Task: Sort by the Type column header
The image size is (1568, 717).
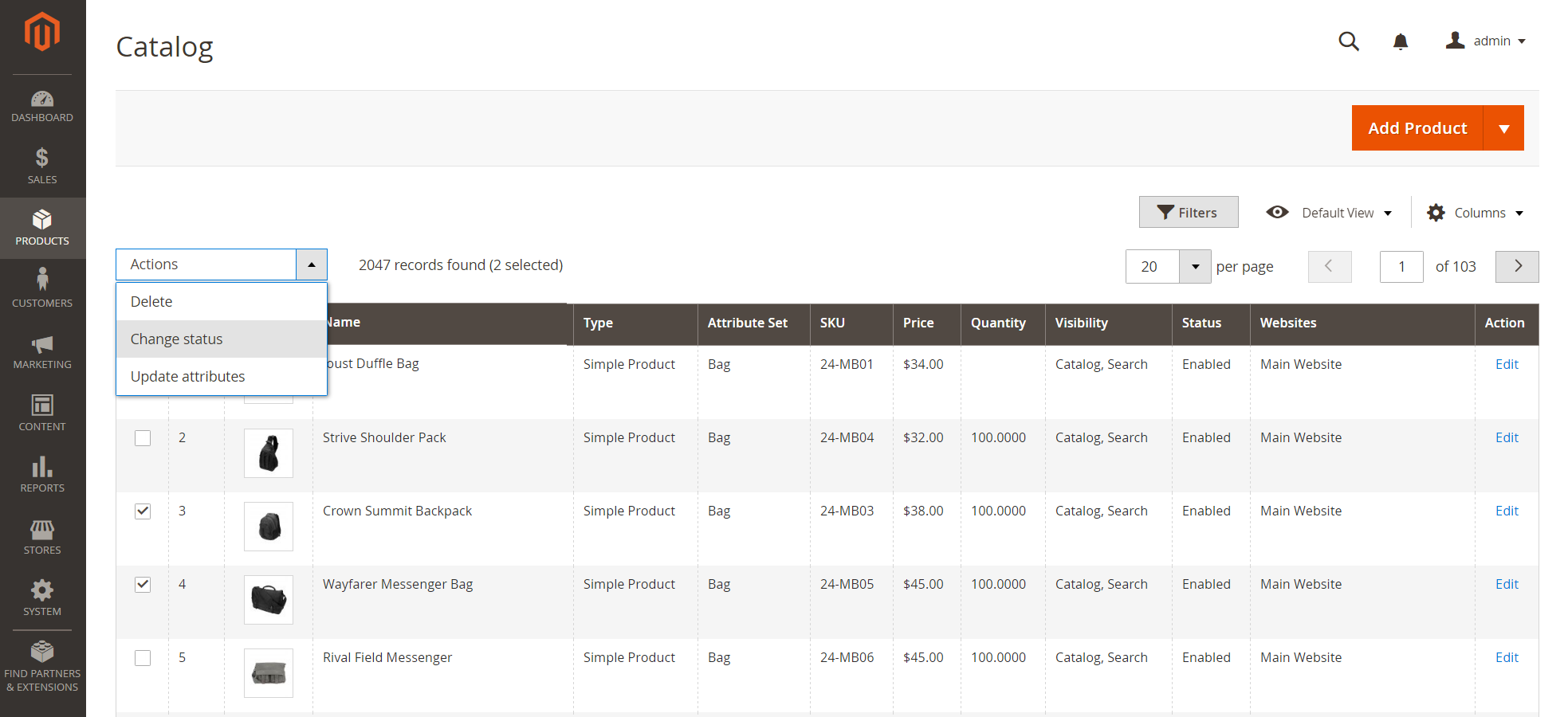Action: tap(635, 323)
